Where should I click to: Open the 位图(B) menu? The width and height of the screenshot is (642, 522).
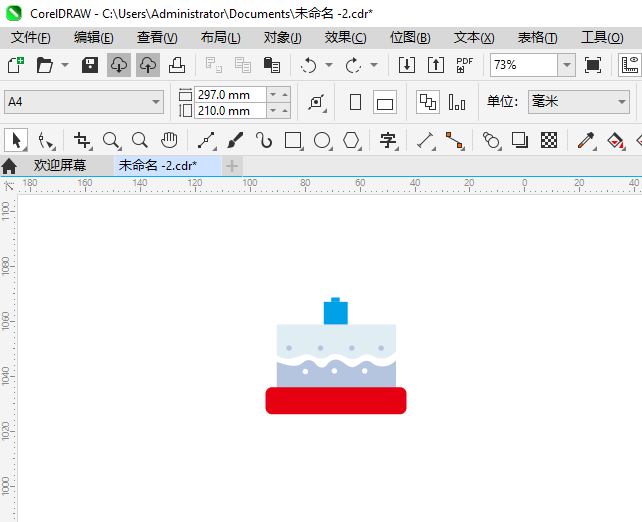click(x=410, y=38)
